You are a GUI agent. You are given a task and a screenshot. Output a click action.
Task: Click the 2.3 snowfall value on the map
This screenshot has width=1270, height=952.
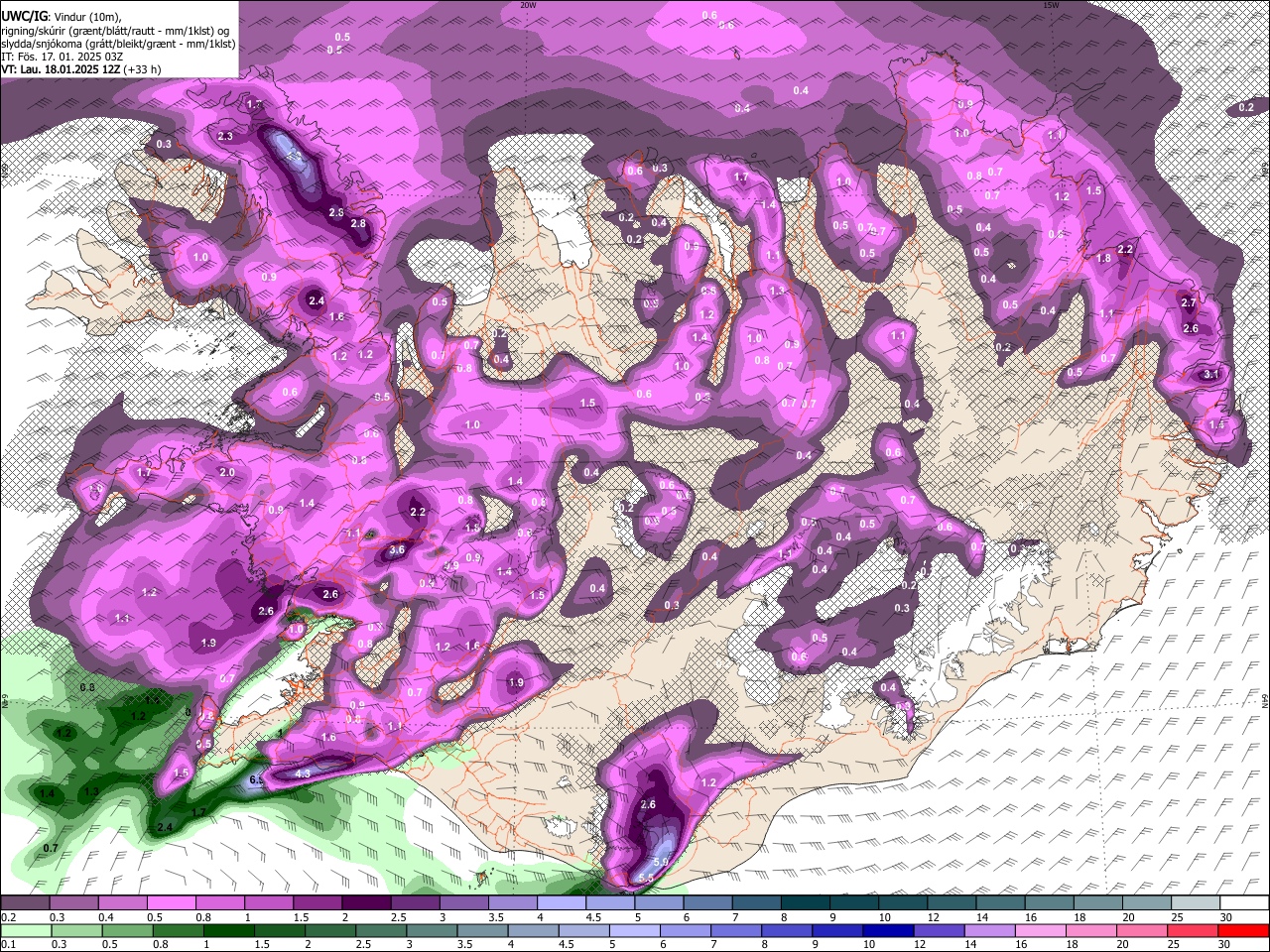pos(225,137)
